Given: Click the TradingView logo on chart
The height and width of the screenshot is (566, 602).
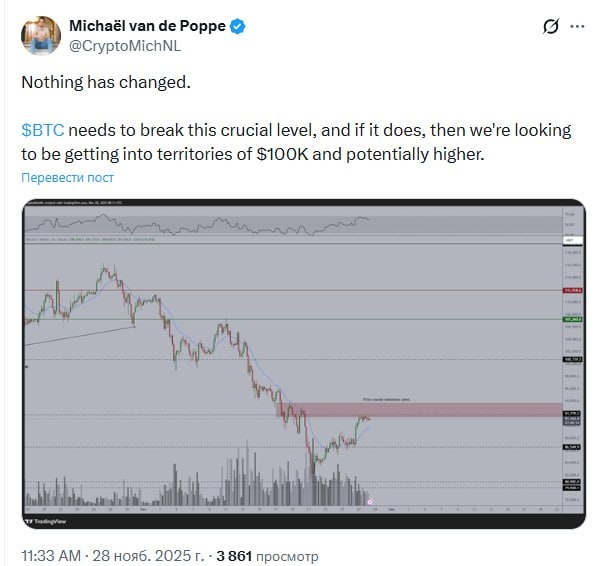Looking at the screenshot, I should (x=45, y=521).
